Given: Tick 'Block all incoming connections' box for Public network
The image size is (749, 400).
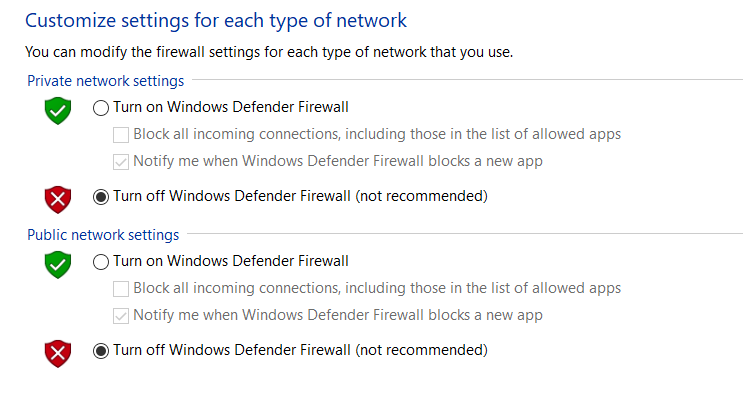Looking at the screenshot, I should point(121,288).
